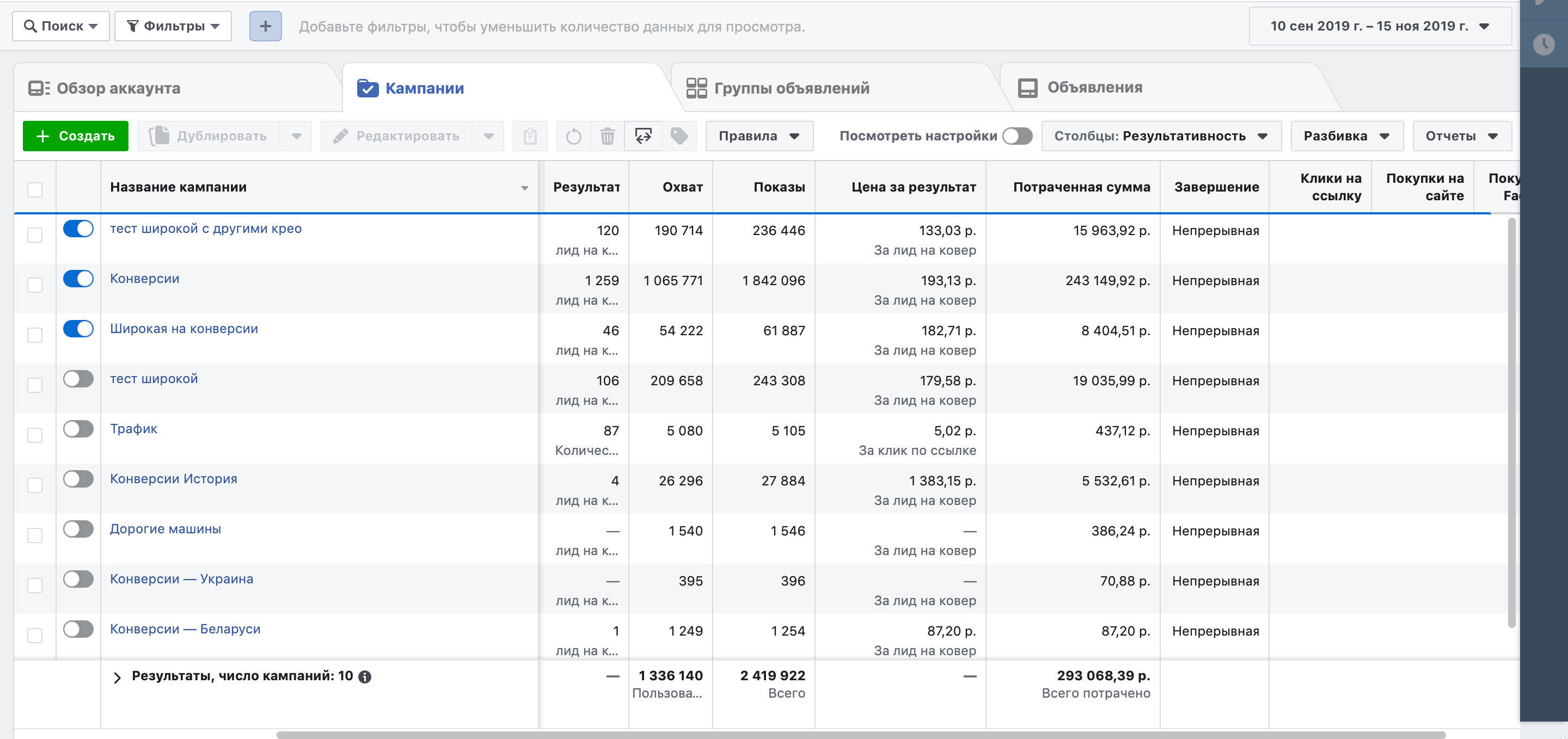Click the clock icon in right sidebar
This screenshot has height=739, width=1568.
click(1543, 45)
